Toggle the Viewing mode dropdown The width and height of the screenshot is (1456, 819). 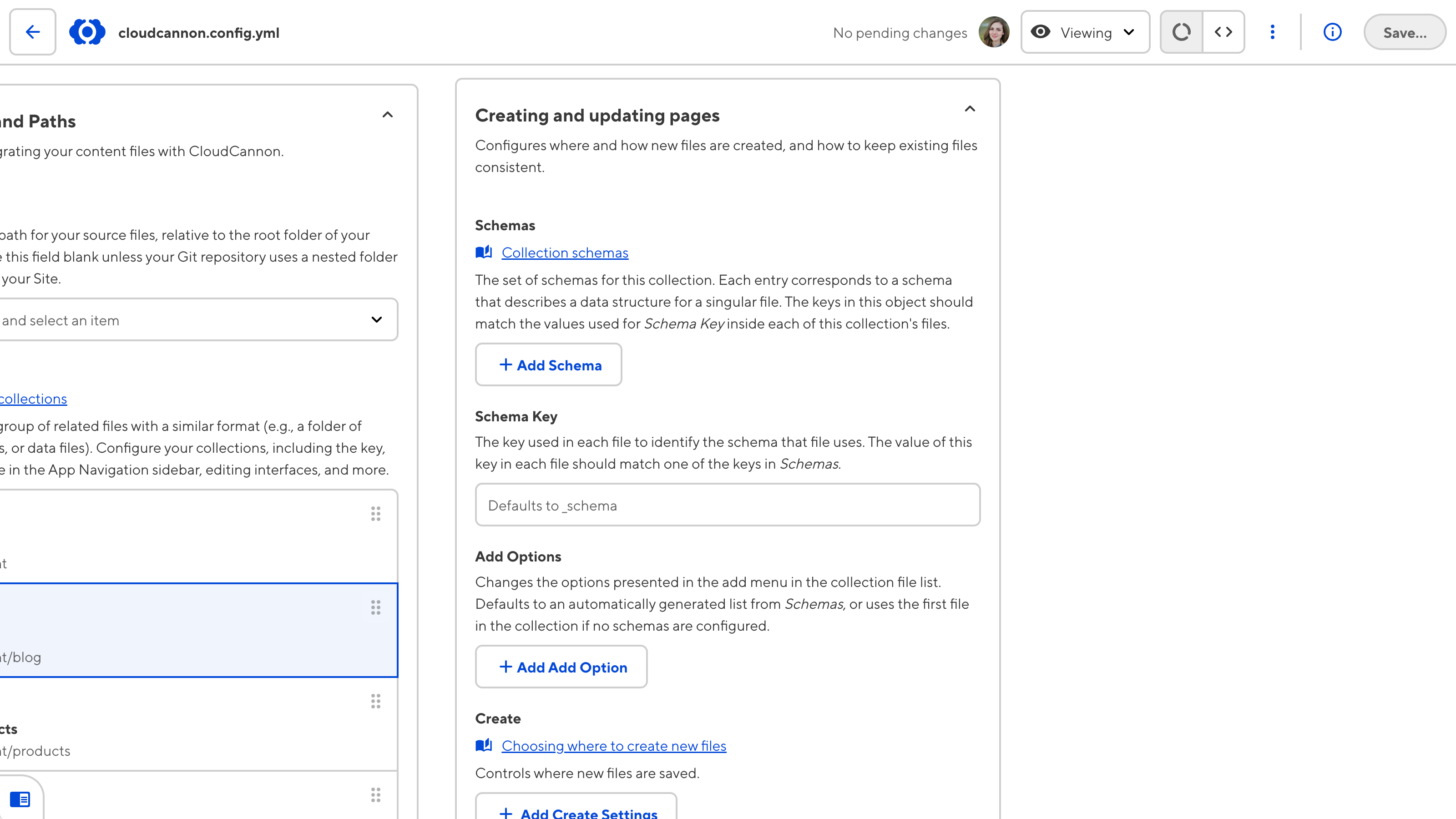tap(1086, 32)
